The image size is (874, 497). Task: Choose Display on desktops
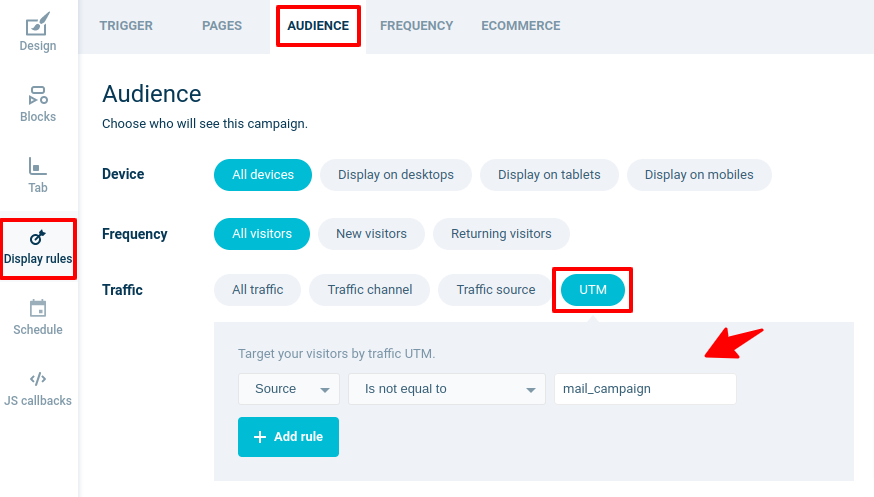(396, 175)
